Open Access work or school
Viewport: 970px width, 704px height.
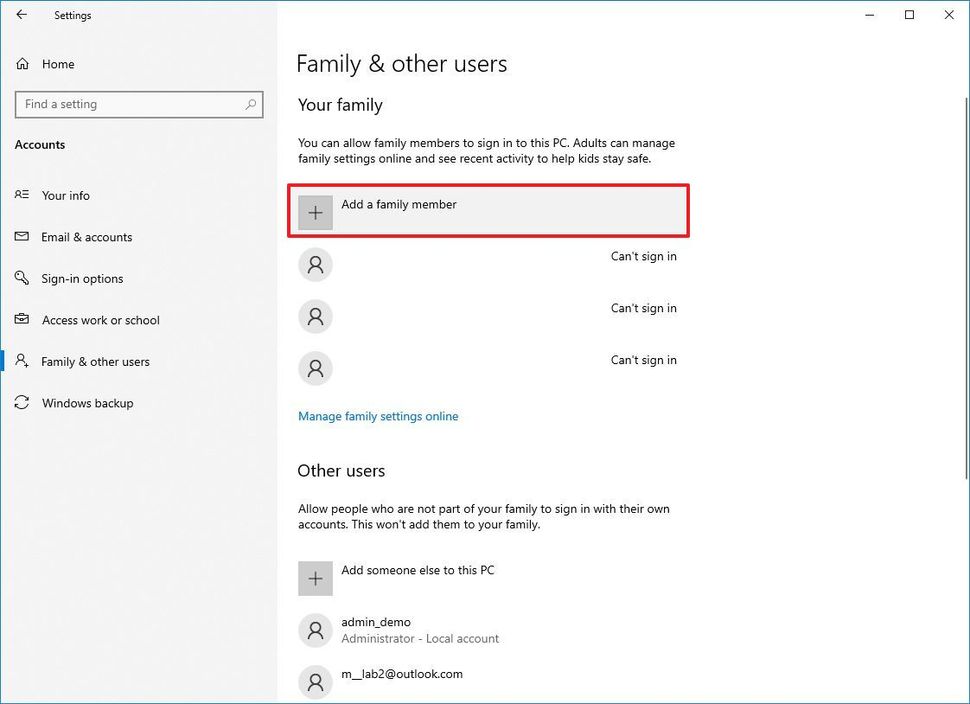(x=100, y=320)
